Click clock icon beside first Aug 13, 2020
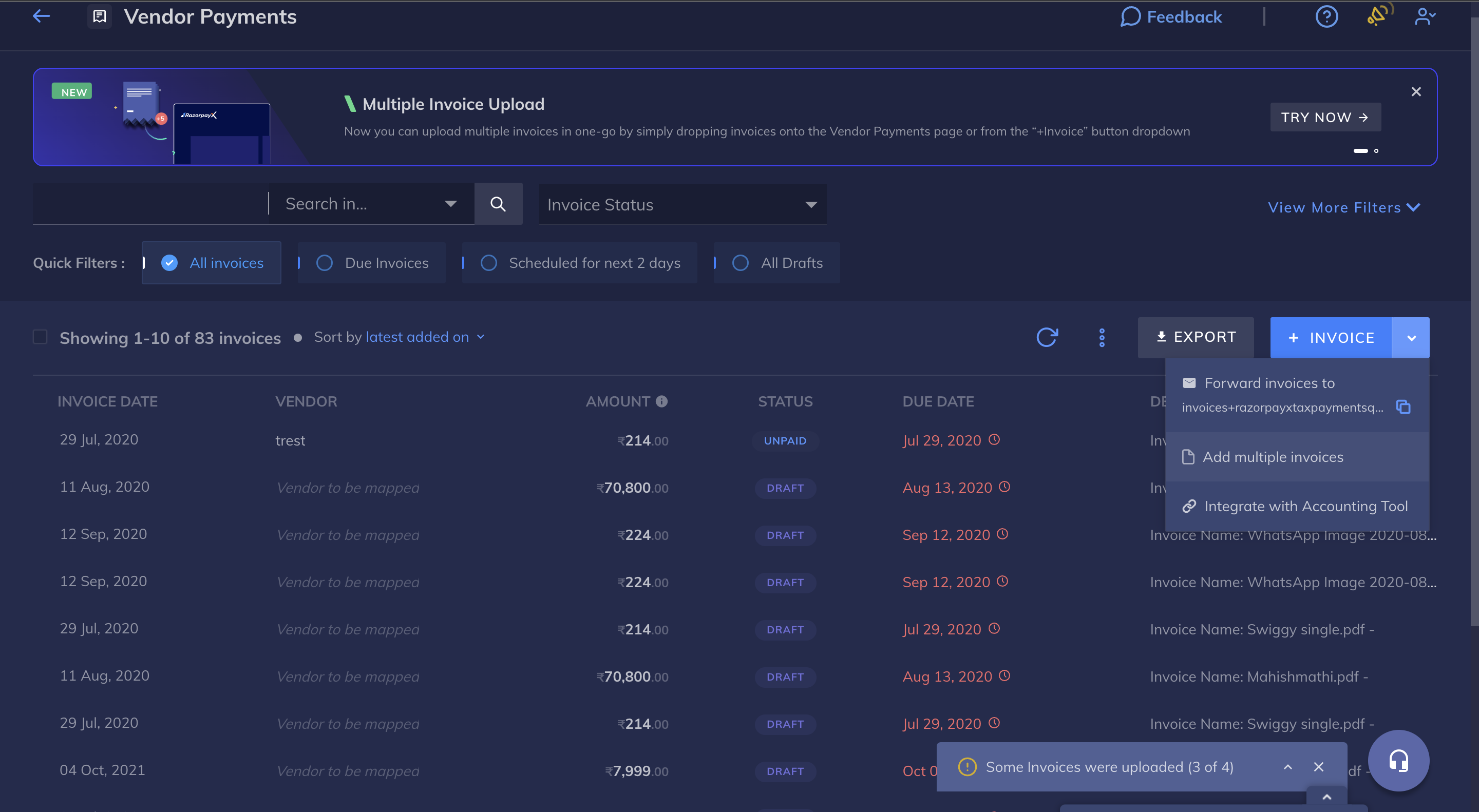 (x=1004, y=487)
